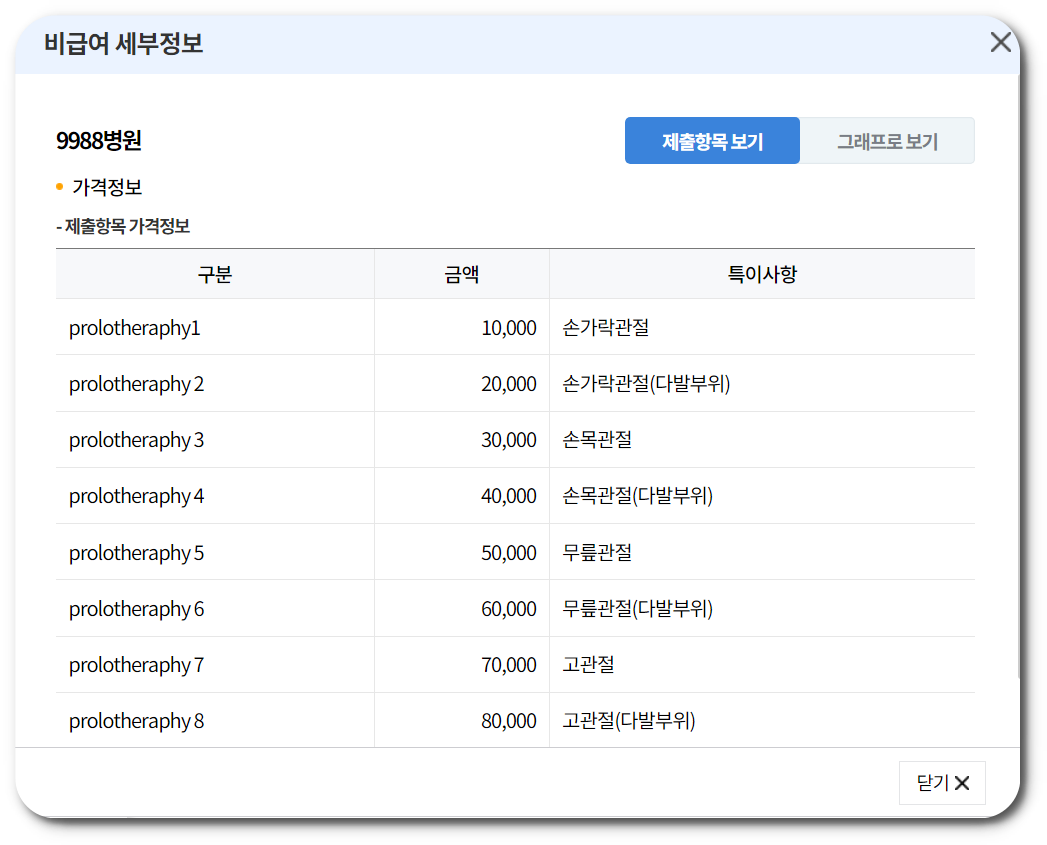The width and height of the screenshot is (1047, 845).
Task: Click the 80,000 price for prolotheraphy 8
Action: point(502,720)
